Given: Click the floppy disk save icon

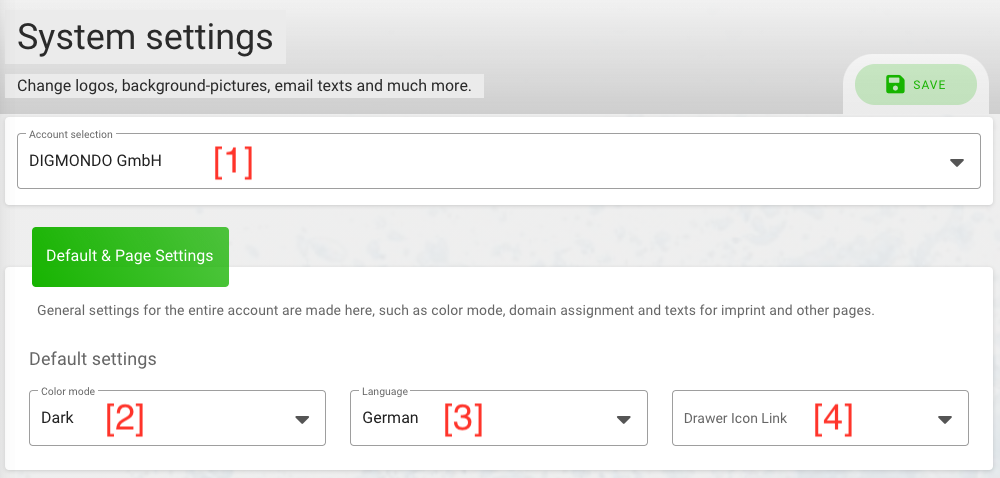Looking at the screenshot, I should pos(895,84).
